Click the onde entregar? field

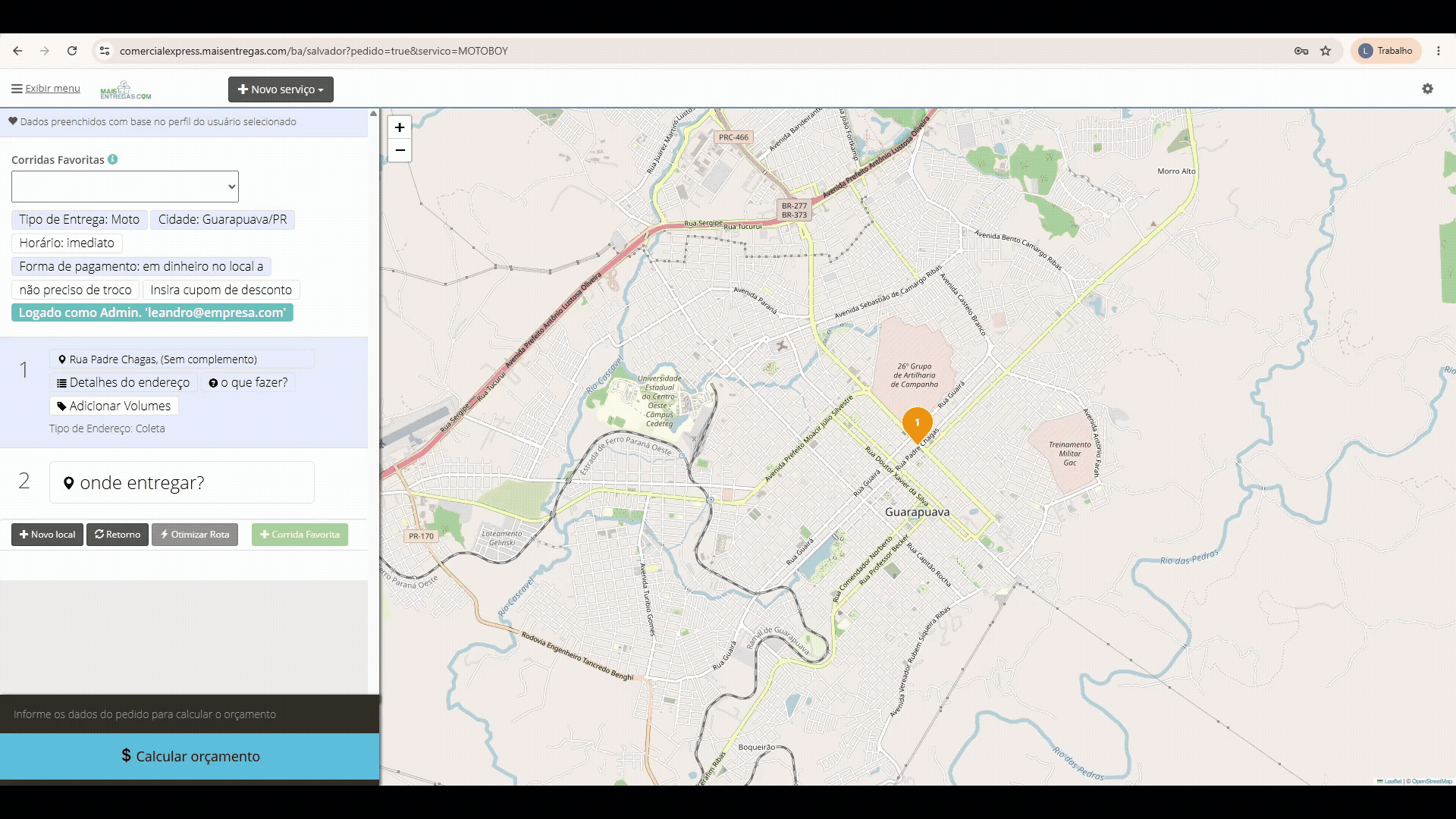(x=182, y=482)
